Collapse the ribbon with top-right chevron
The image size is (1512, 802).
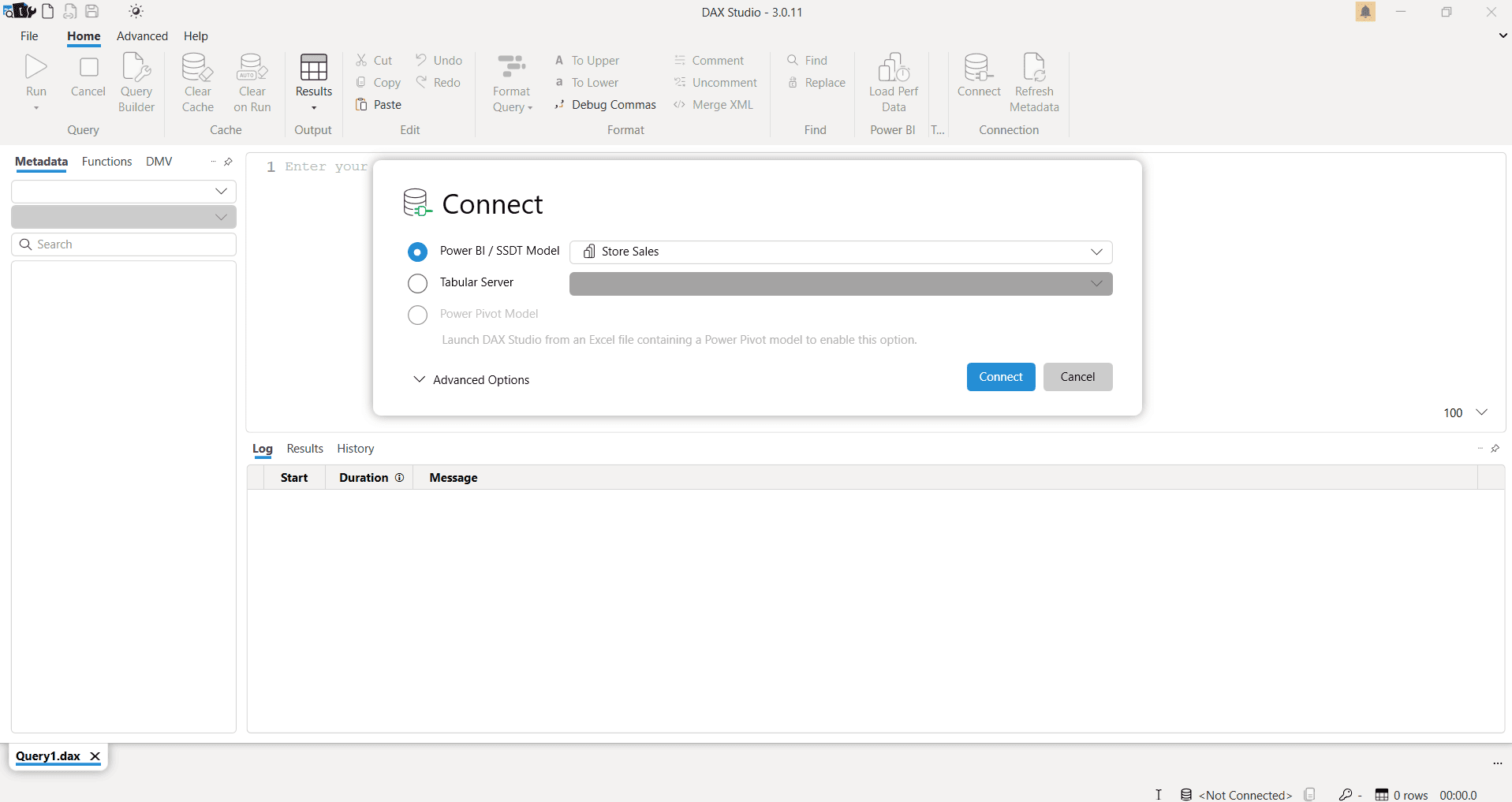(1503, 35)
